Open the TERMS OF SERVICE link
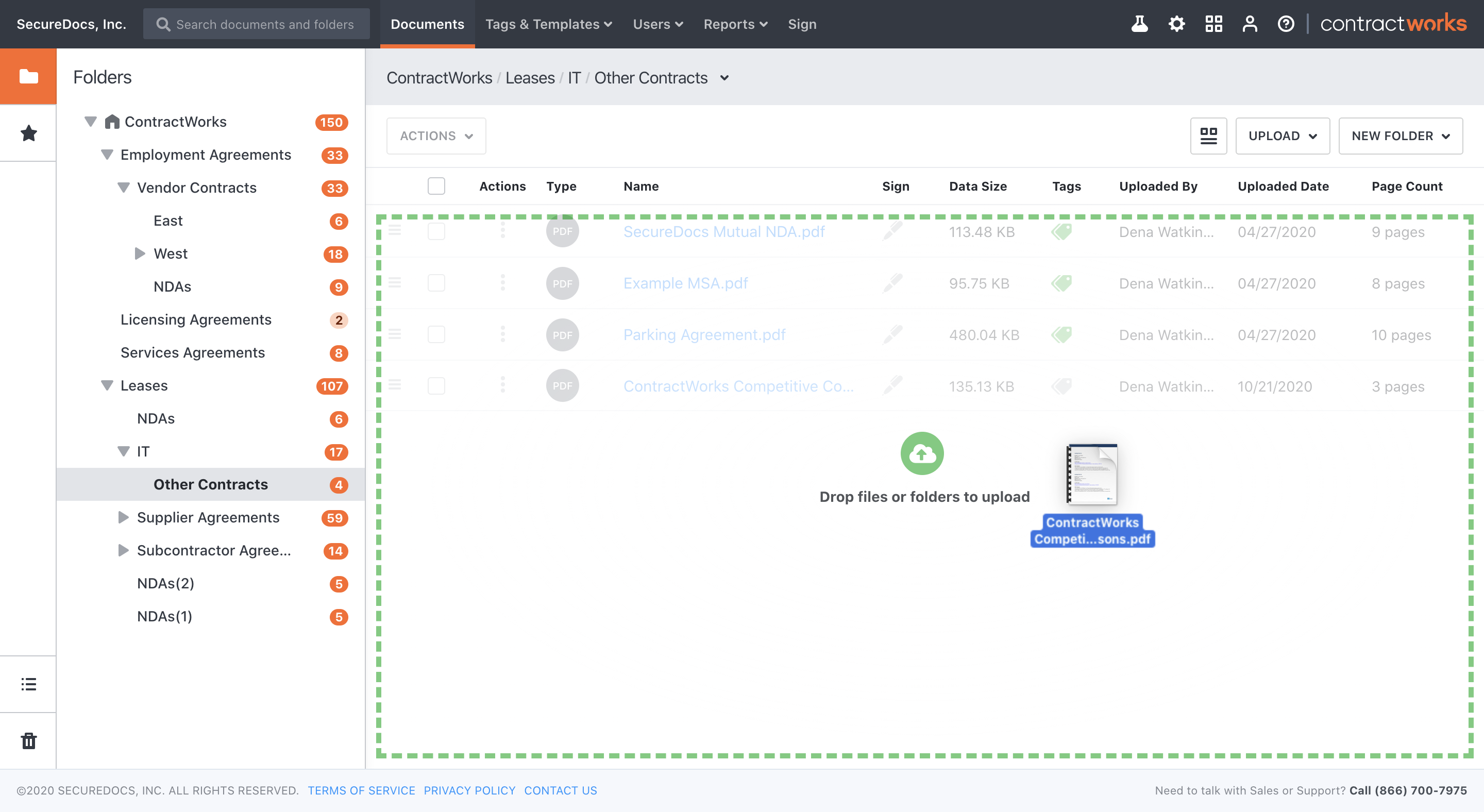The height and width of the screenshot is (812, 1484). coord(361,790)
